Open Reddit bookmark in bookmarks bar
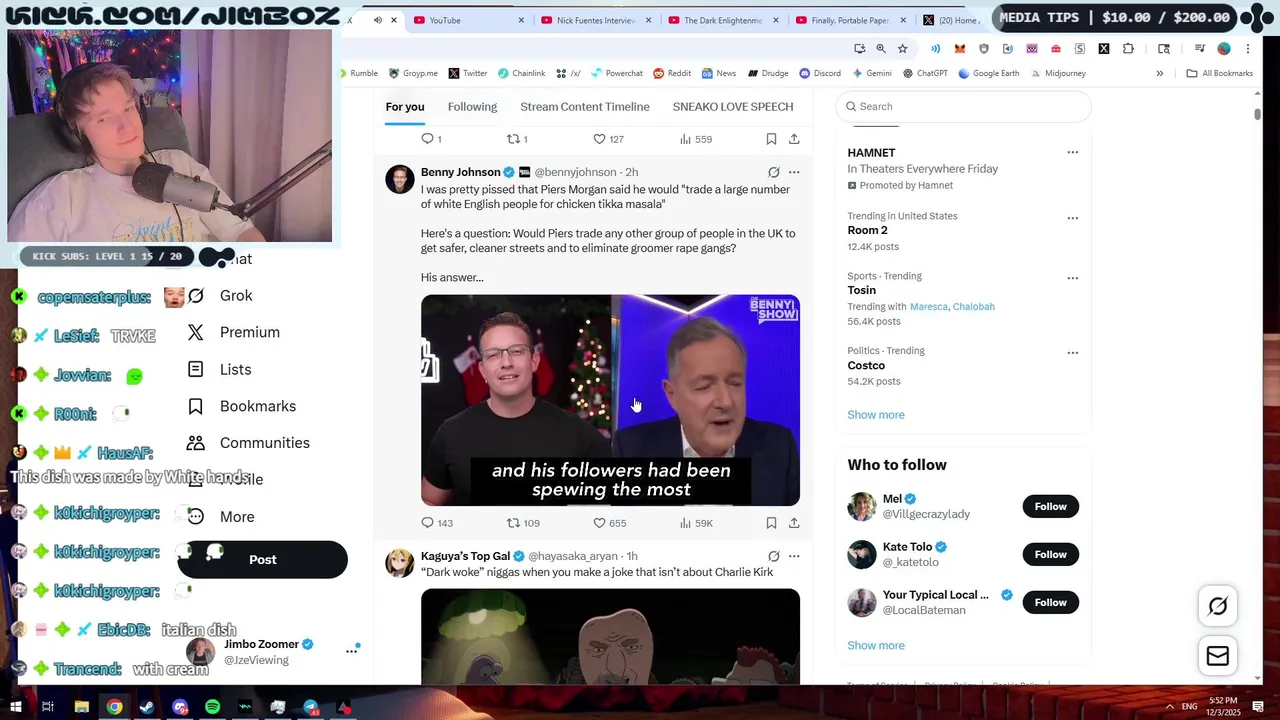1280x720 pixels. pos(672,73)
